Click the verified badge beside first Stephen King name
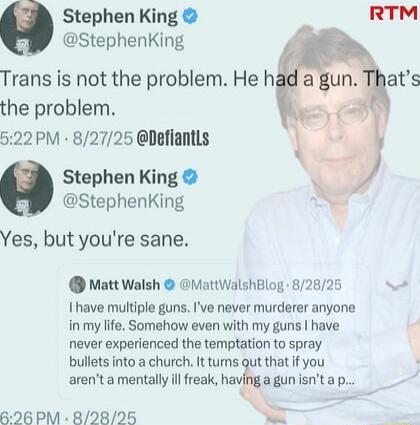Screen dimensions: 420x425 click(190, 16)
